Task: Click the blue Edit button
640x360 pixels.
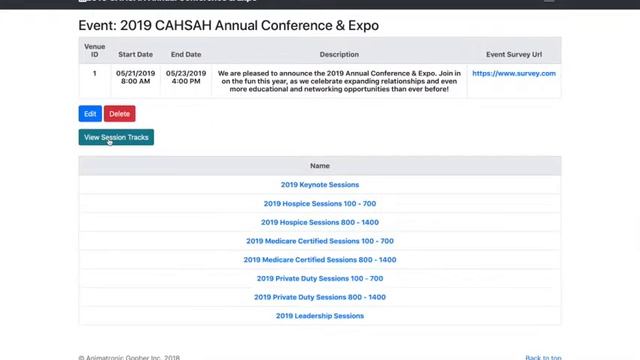Action: [x=90, y=114]
